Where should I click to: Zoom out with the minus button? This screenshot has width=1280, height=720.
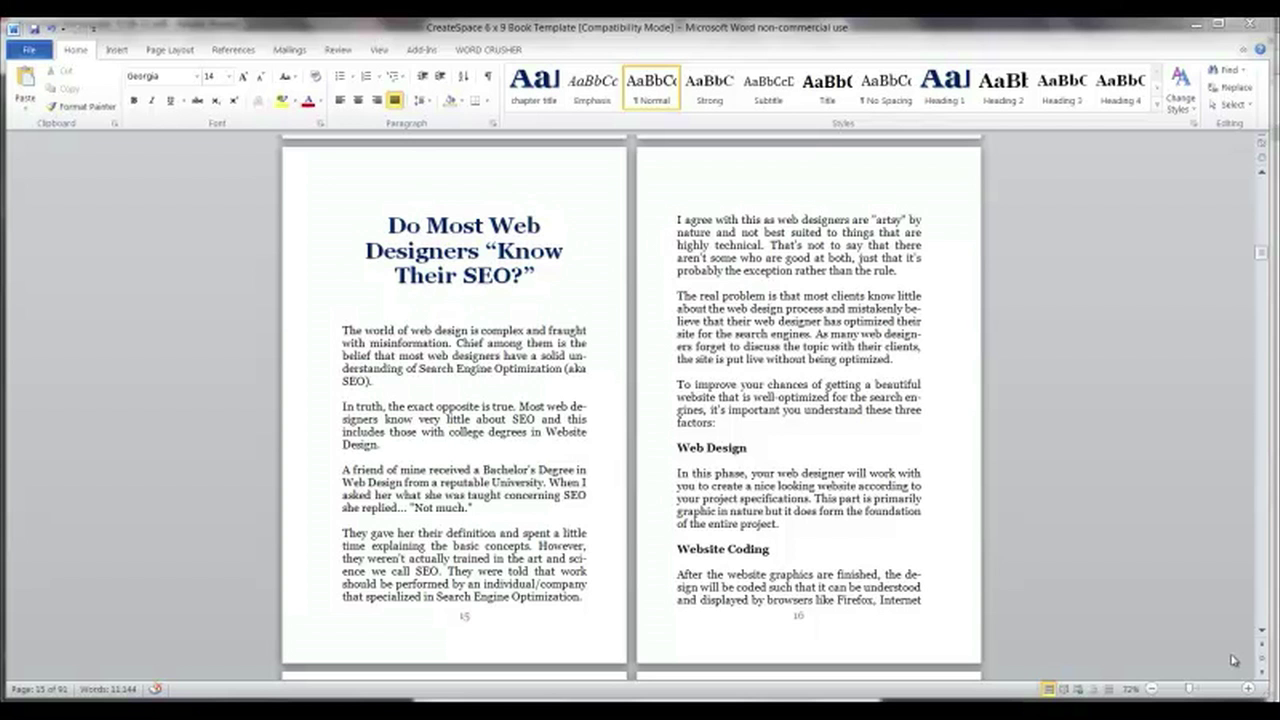(x=1151, y=689)
